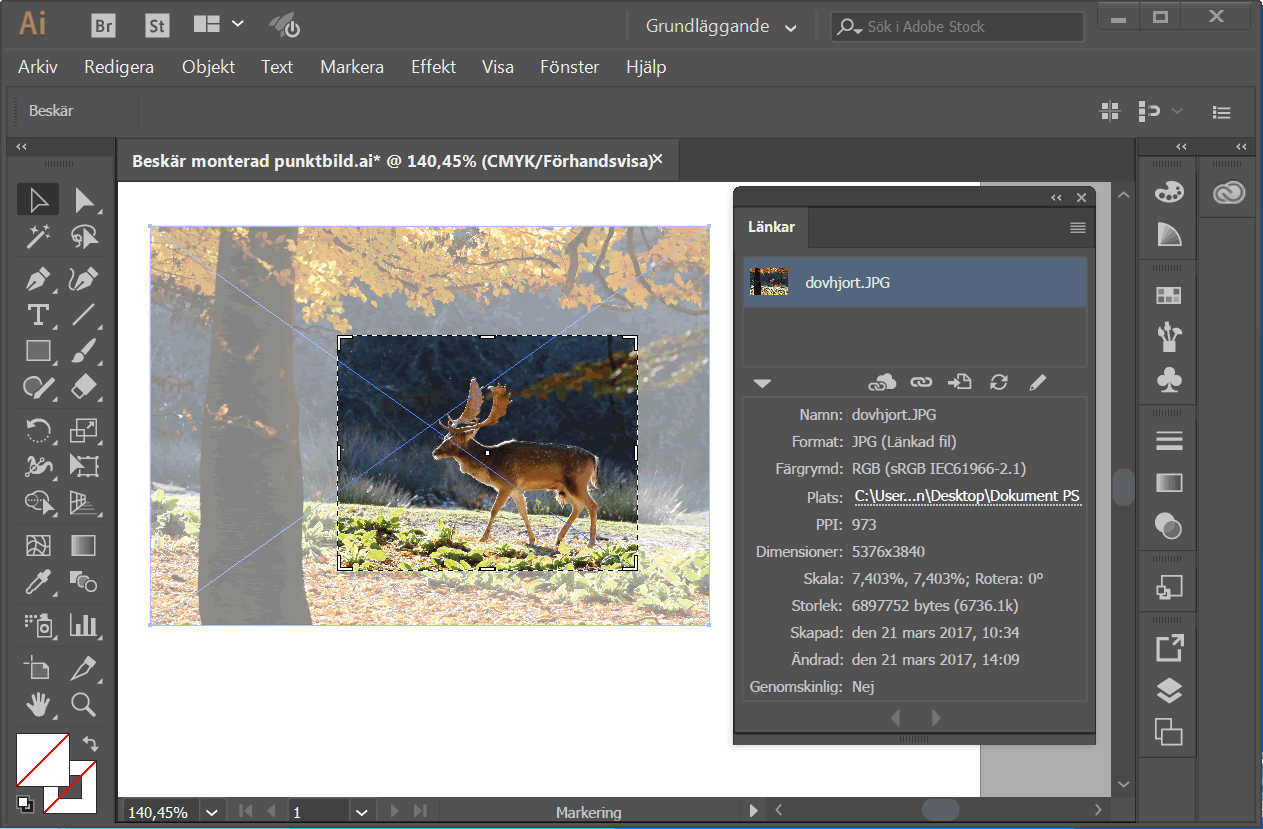Click the Plats file path link
Screen dimensions: 1263x829
point(966,497)
